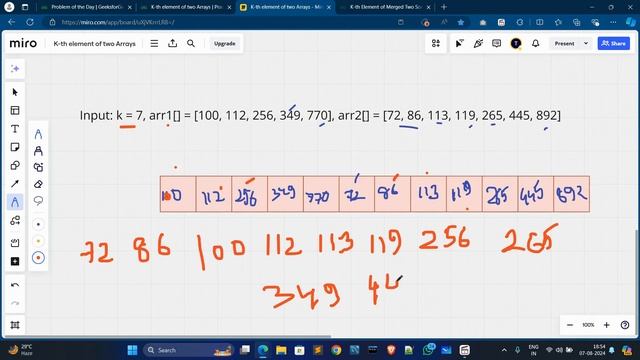Image resolution: width=640 pixels, height=360 pixels.
Task: Click the Present button
Action: pos(564,43)
